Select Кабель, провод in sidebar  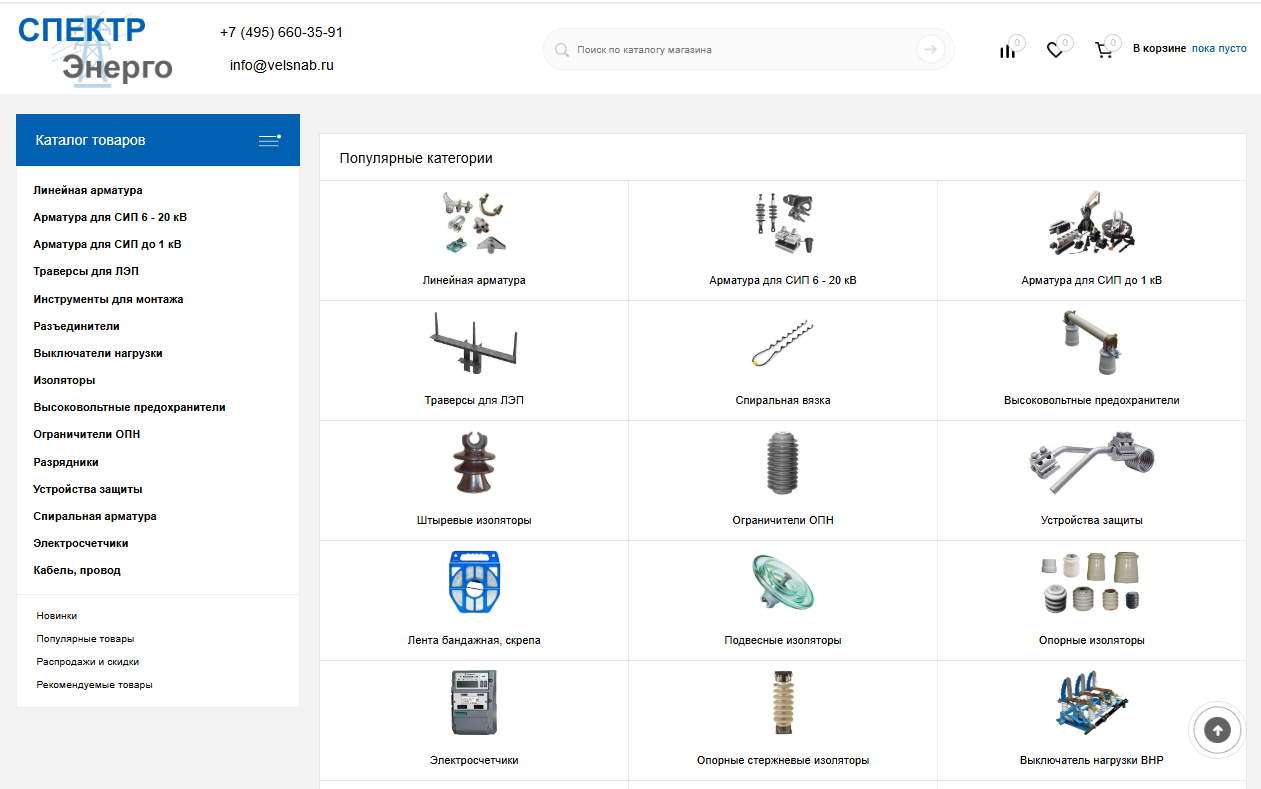pos(77,570)
